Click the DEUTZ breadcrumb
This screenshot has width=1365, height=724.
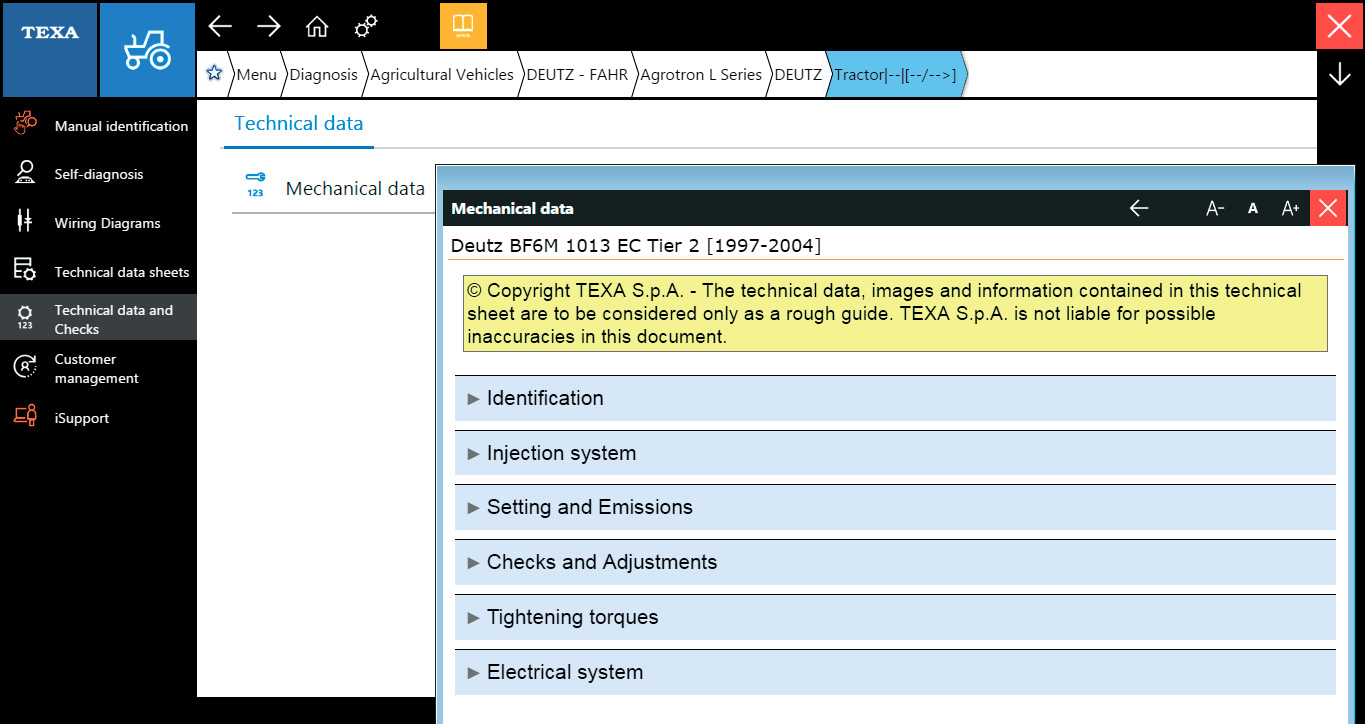tap(798, 74)
